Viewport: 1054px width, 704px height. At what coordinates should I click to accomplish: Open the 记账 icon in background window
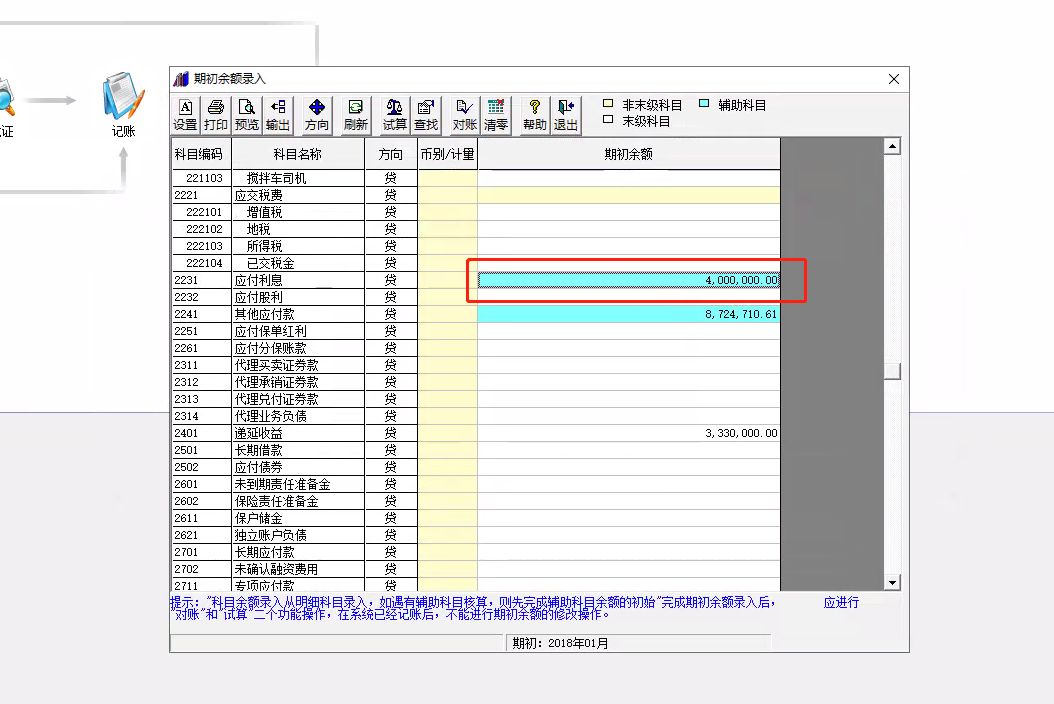tap(124, 104)
